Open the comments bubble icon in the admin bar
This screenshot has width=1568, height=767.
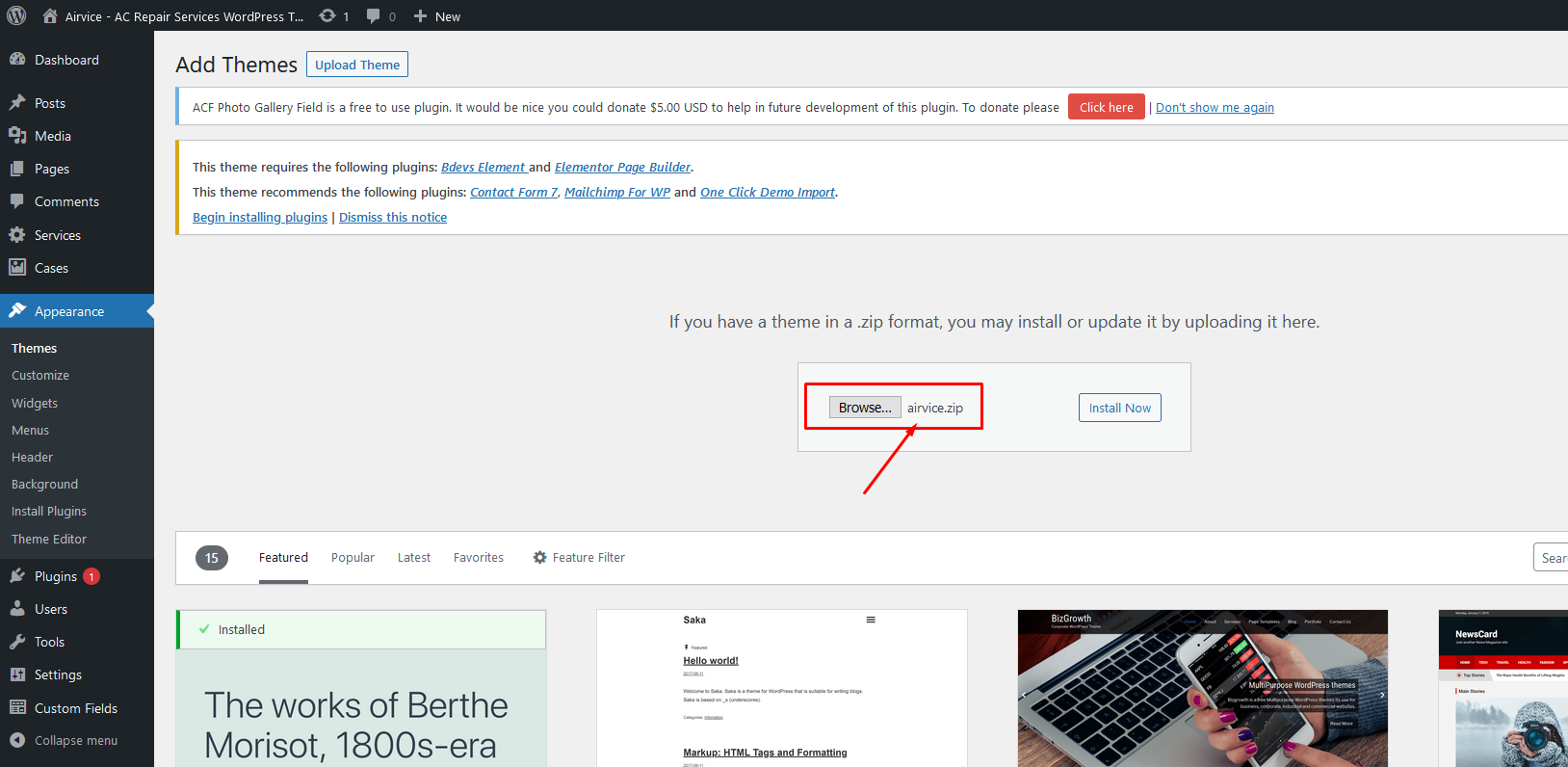click(x=374, y=16)
